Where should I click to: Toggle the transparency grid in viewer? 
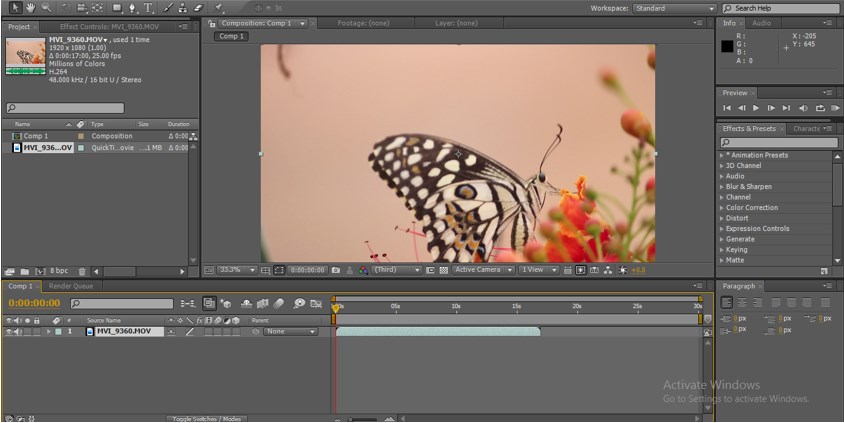pos(443,270)
